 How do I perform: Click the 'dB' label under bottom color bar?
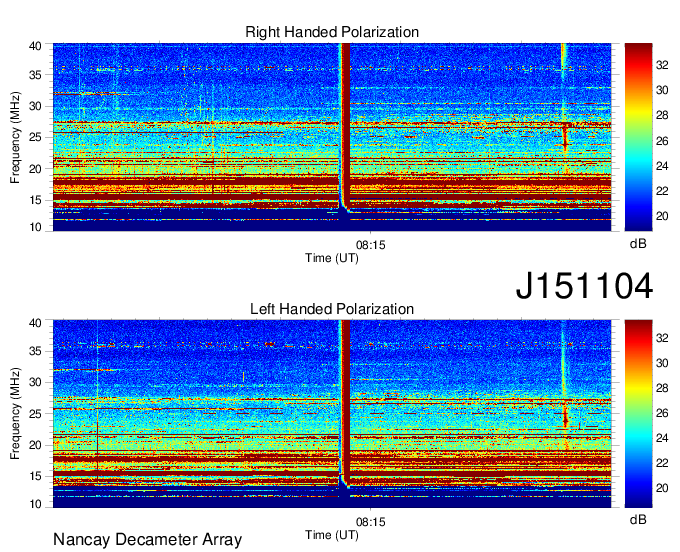point(638,519)
